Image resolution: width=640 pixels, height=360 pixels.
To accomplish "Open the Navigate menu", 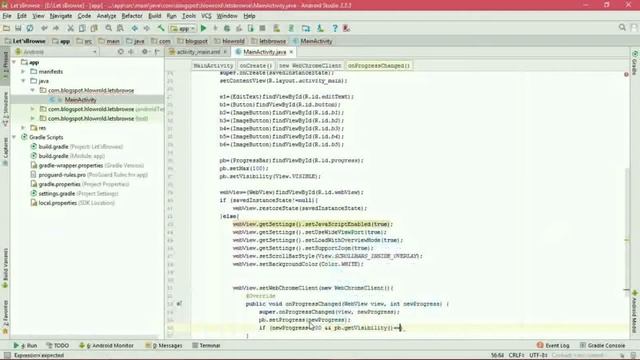I will (61, 16).
